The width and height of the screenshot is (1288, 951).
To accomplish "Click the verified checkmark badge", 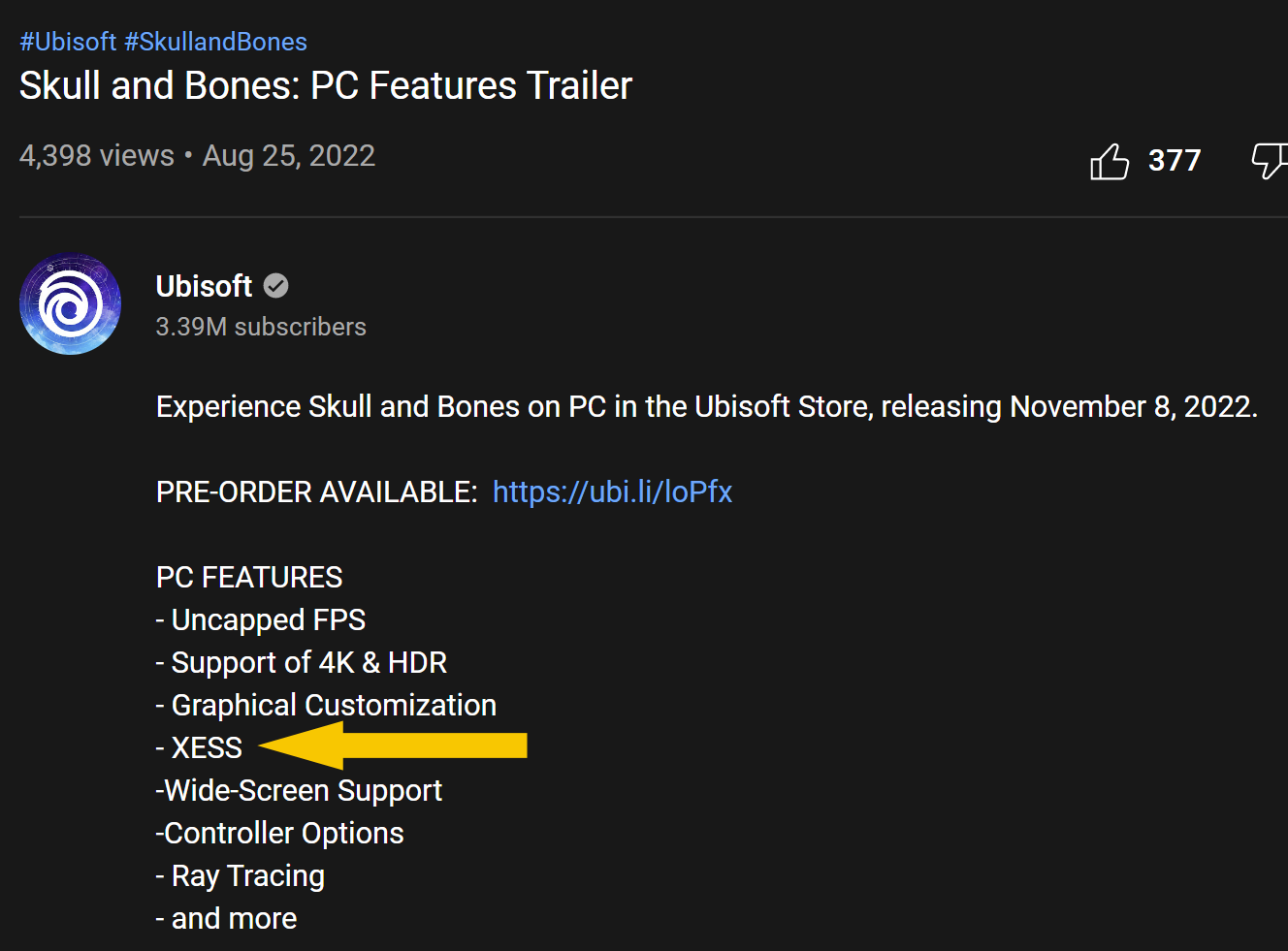I will [276, 286].
